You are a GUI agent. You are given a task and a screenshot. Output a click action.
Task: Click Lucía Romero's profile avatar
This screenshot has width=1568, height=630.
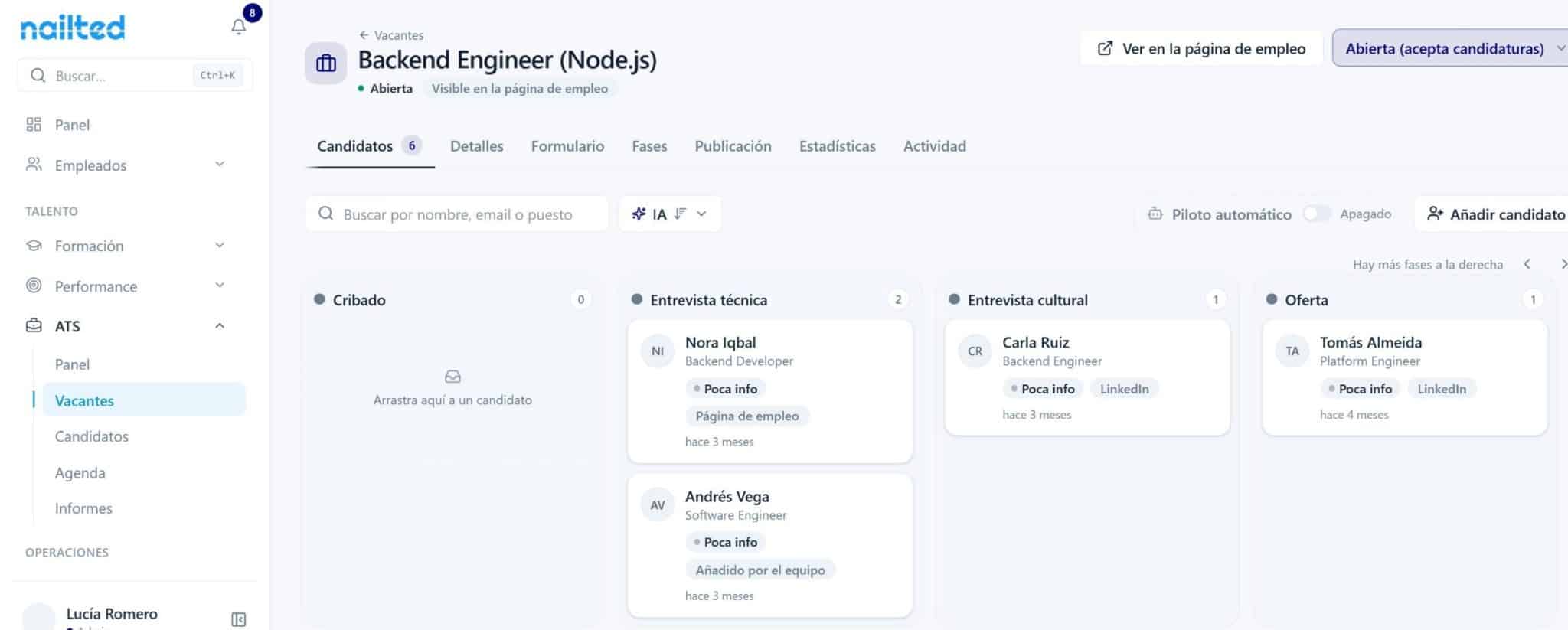(x=38, y=617)
